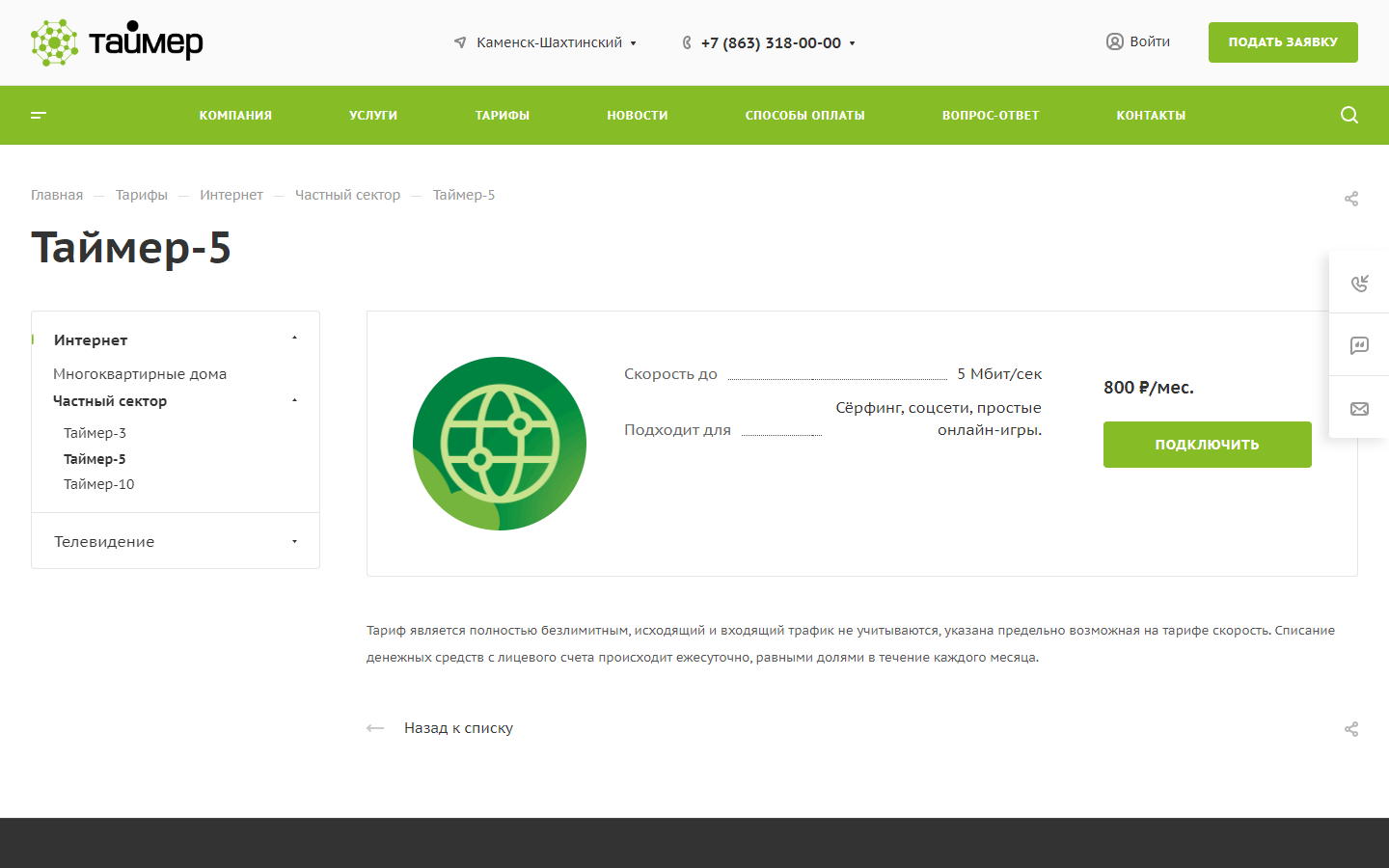This screenshot has height=868, width=1389.
Task: Collapse the Частный сектор subsection
Action: pyautogui.click(x=294, y=400)
